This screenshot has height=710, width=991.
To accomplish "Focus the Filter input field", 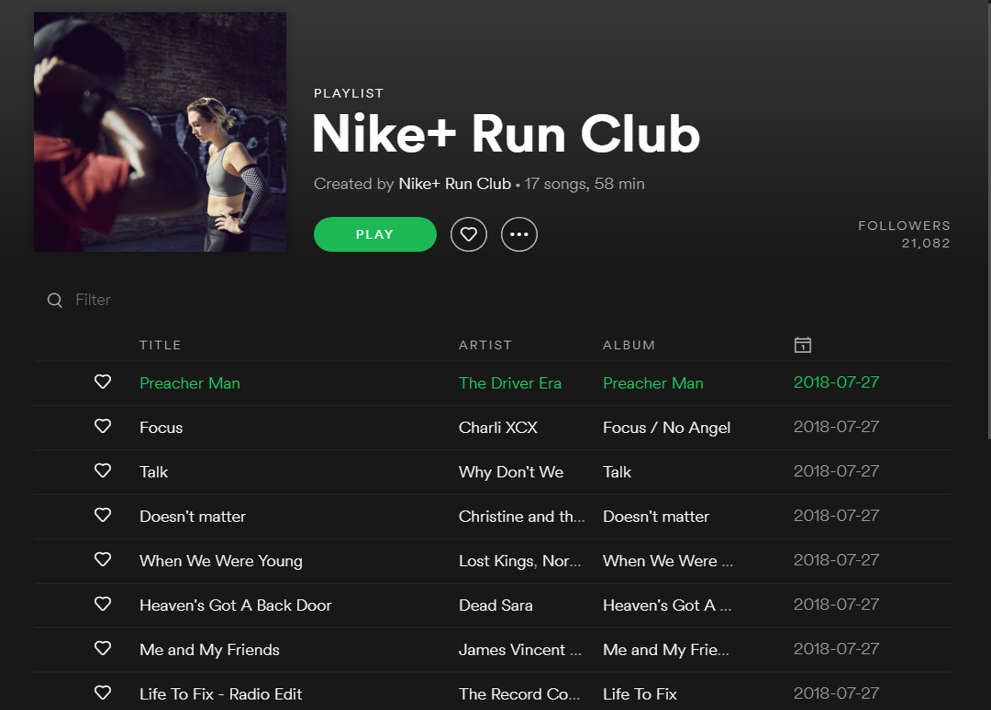I will tap(93, 300).
